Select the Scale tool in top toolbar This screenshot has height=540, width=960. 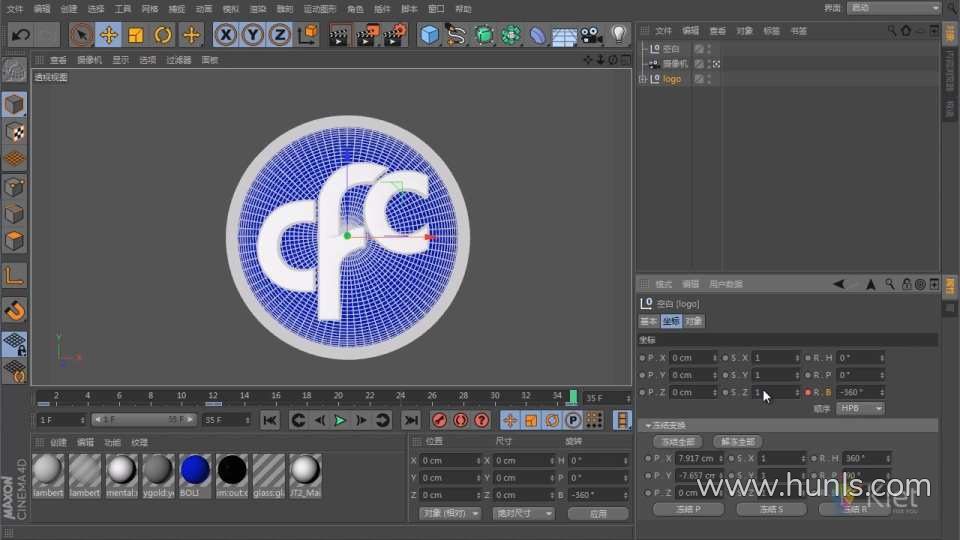pos(135,35)
